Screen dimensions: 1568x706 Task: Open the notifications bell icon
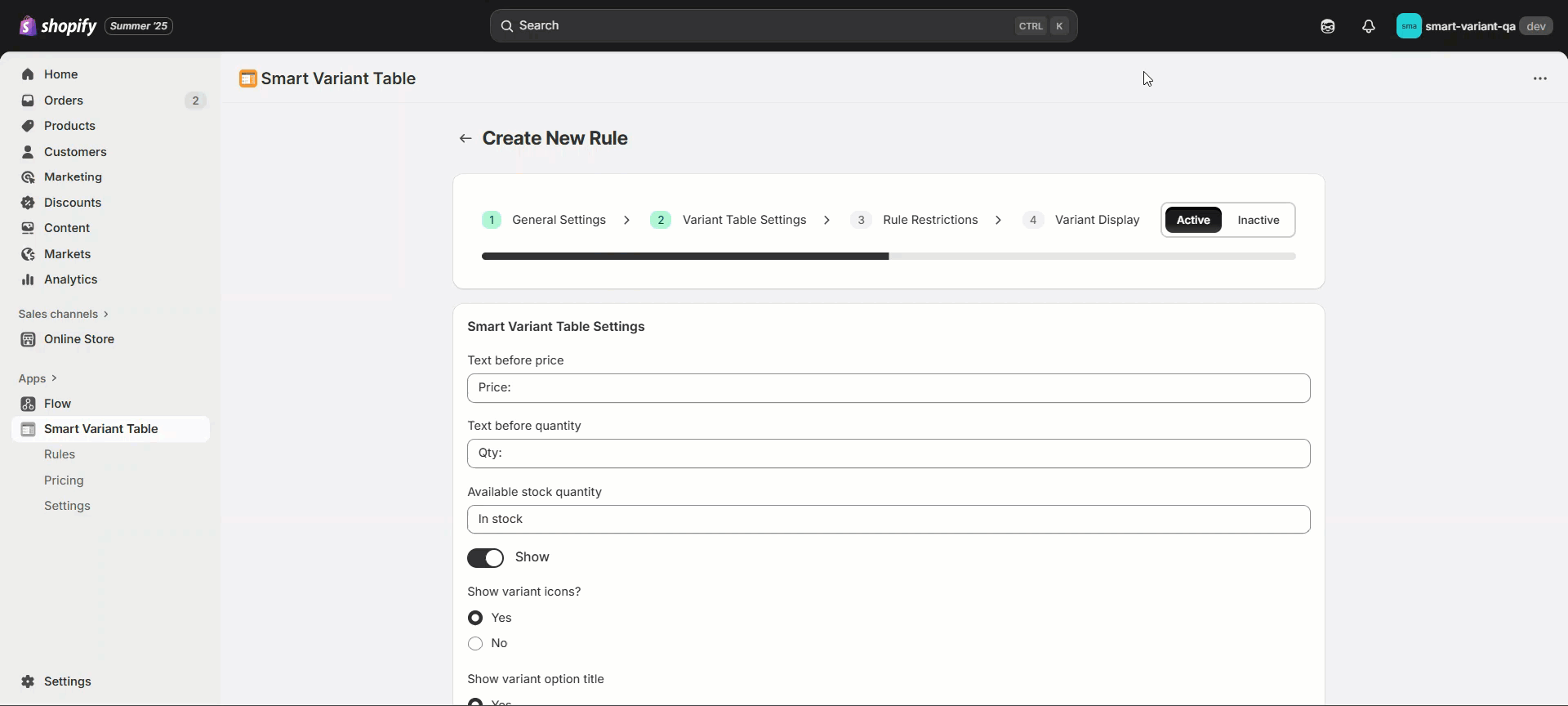click(1369, 26)
